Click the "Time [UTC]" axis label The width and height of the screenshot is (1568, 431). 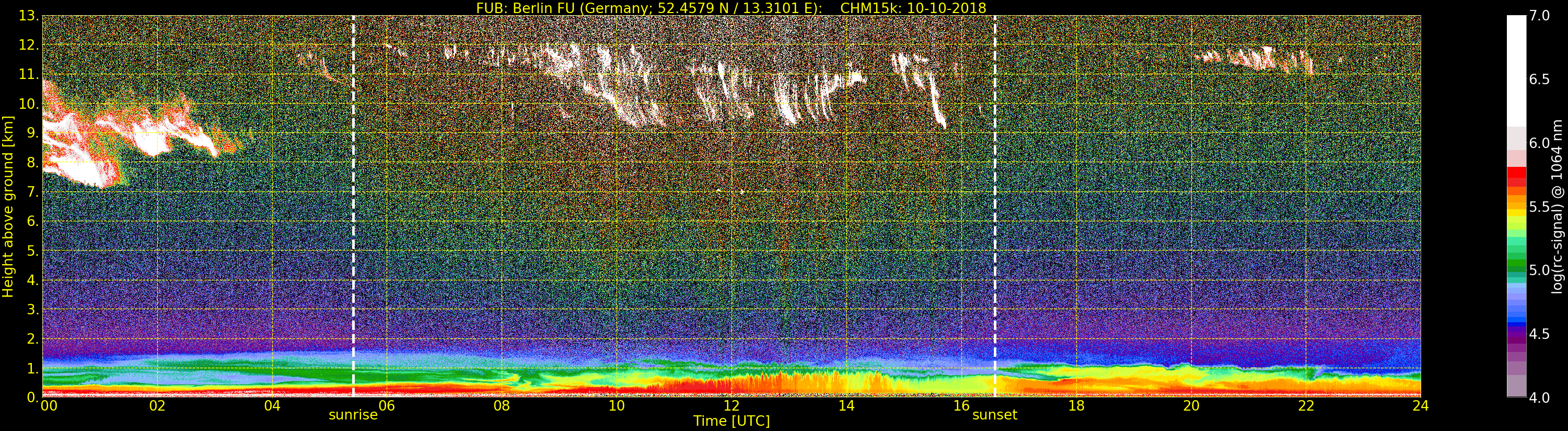[731, 421]
